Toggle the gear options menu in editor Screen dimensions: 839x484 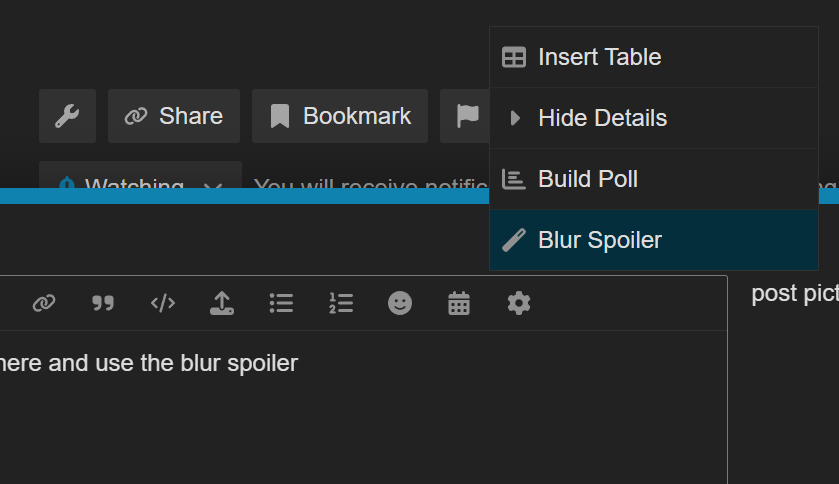[518, 303]
